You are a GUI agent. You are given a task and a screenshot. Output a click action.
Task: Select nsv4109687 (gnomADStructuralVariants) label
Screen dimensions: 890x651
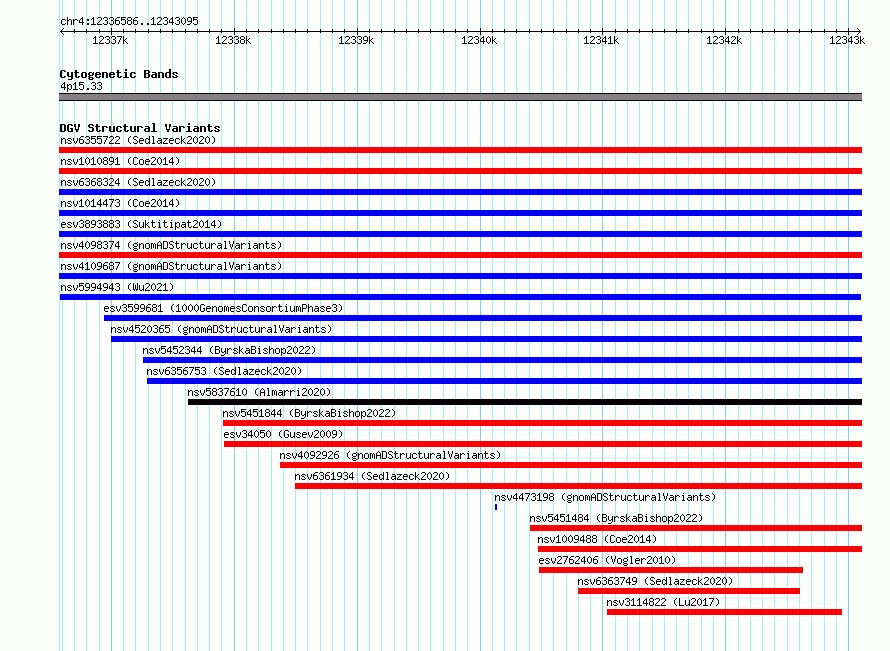point(171,266)
